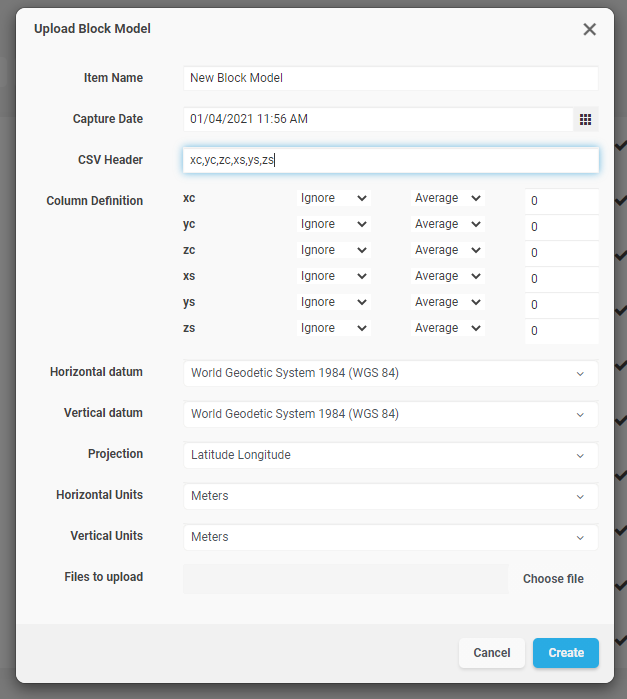
Task: Open the Horizontal Units dropdown
Action: [x=390, y=496]
